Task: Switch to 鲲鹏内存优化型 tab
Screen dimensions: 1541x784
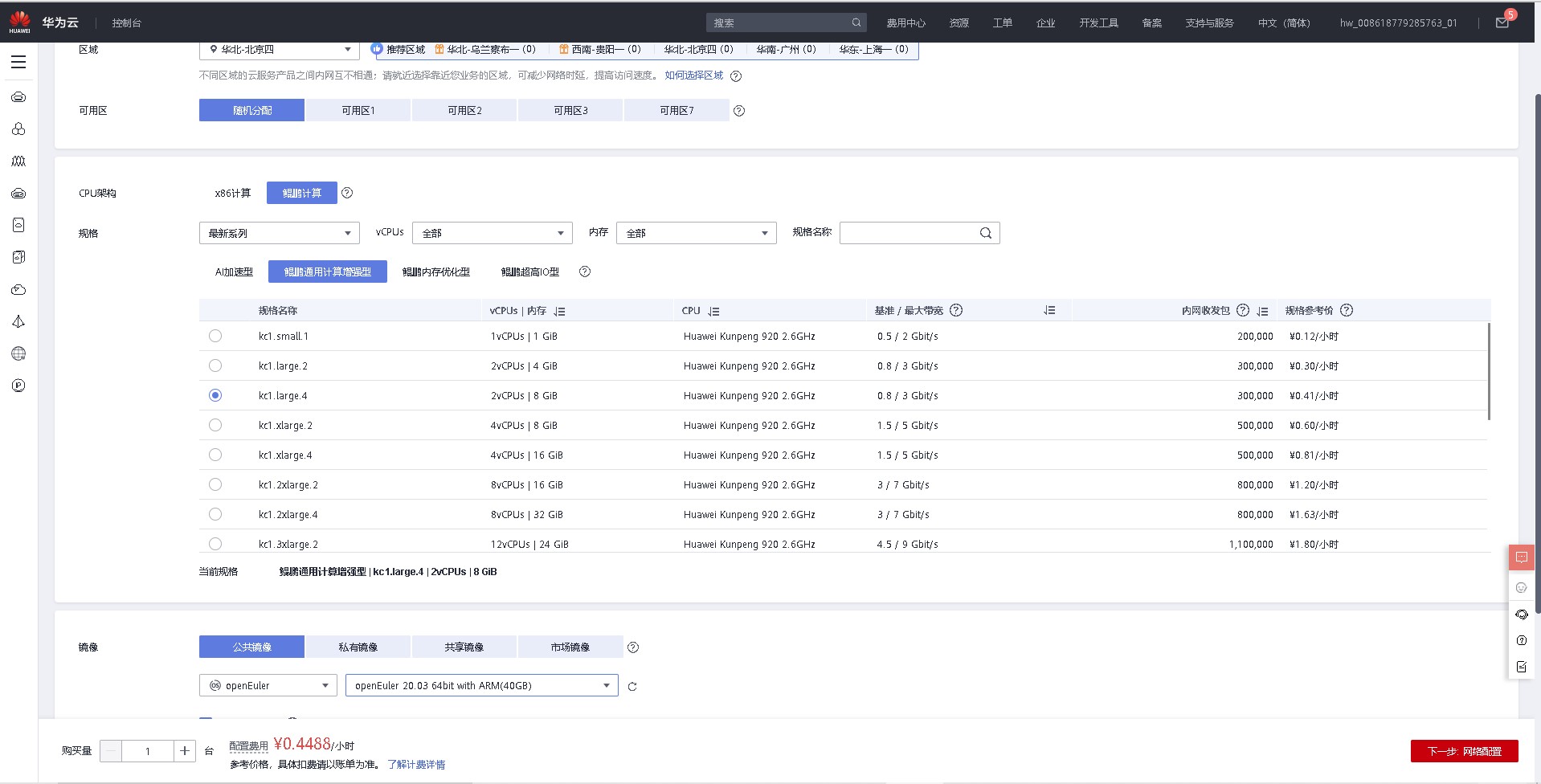Action: point(436,272)
